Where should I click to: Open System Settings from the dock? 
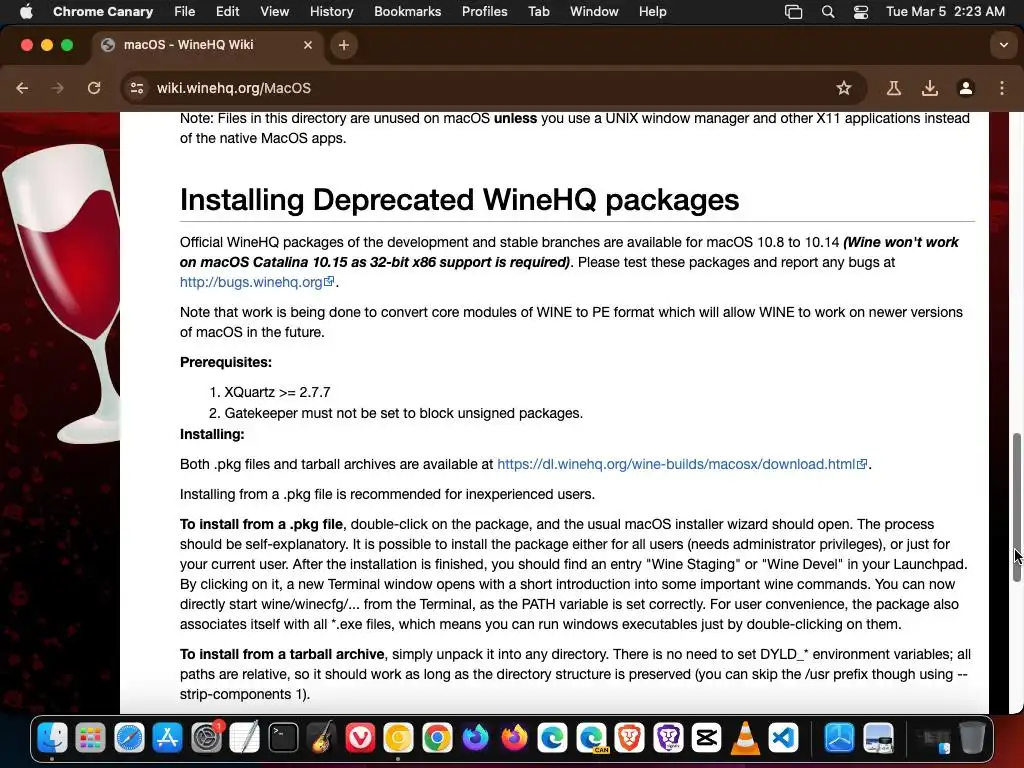pyautogui.click(x=206, y=738)
